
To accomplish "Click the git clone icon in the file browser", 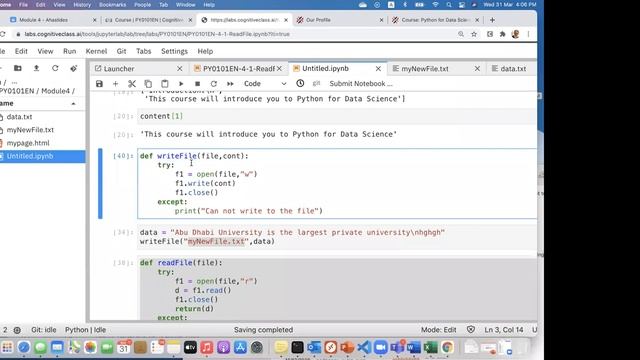I will point(73,68).
